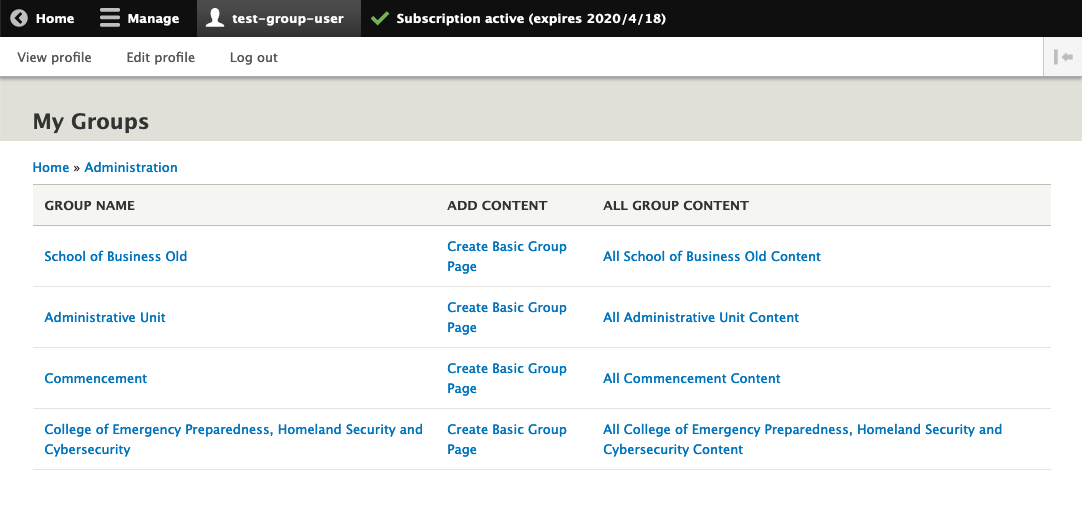Open the Manage hamburger menu
The width and height of the screenshot is (1082, 510).
pyautogui.click(x=110, y=18)
